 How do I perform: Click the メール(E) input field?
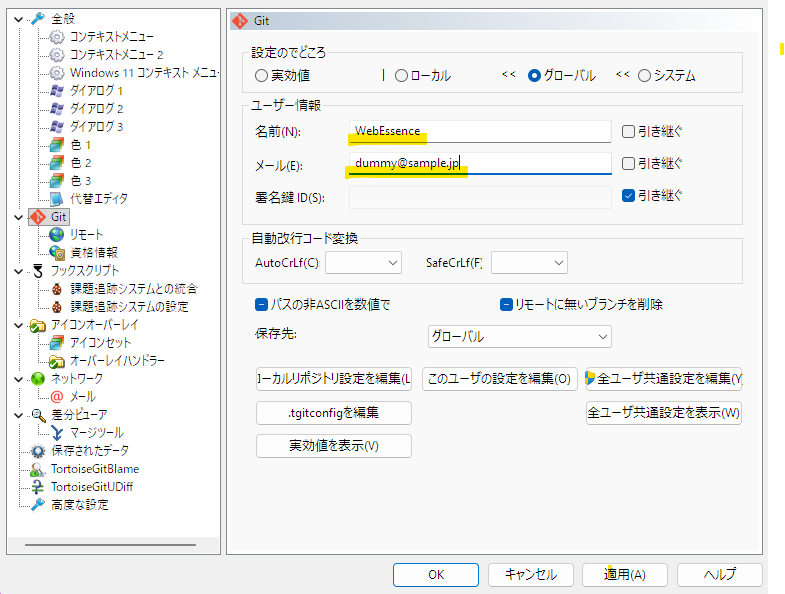[479, 163]
